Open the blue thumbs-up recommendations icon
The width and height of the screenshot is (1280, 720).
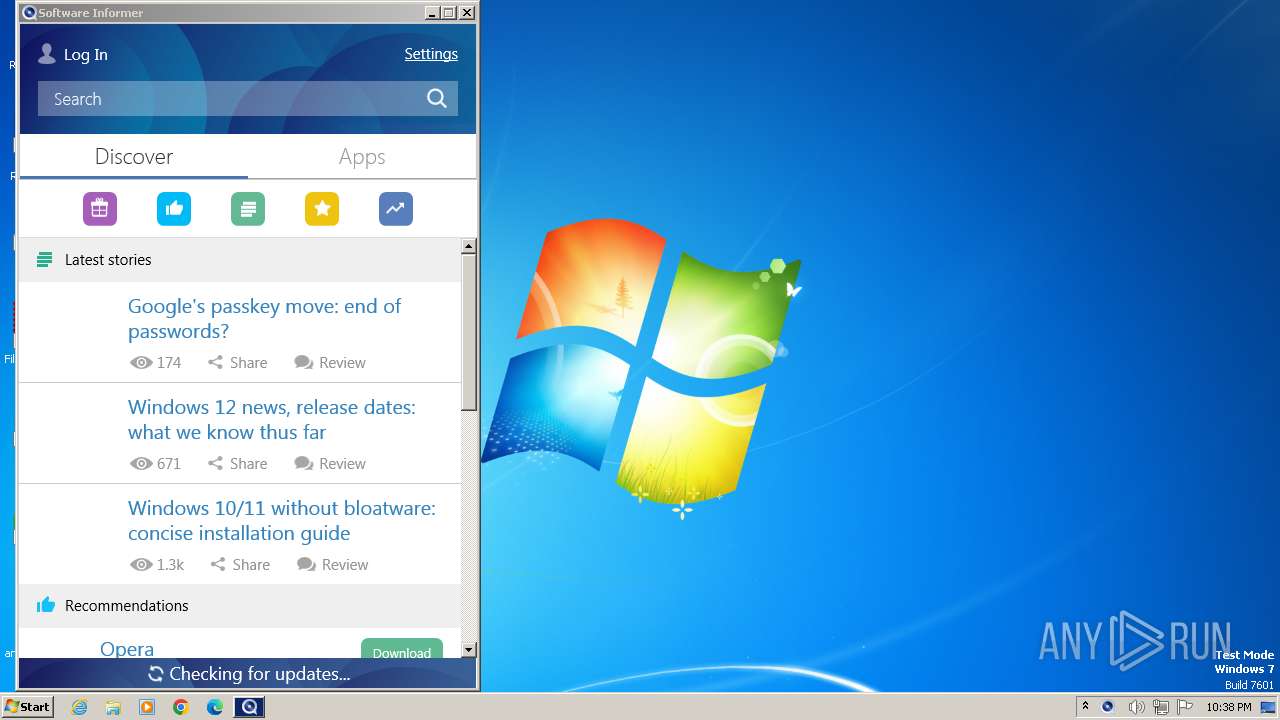(x=174, y=209)
